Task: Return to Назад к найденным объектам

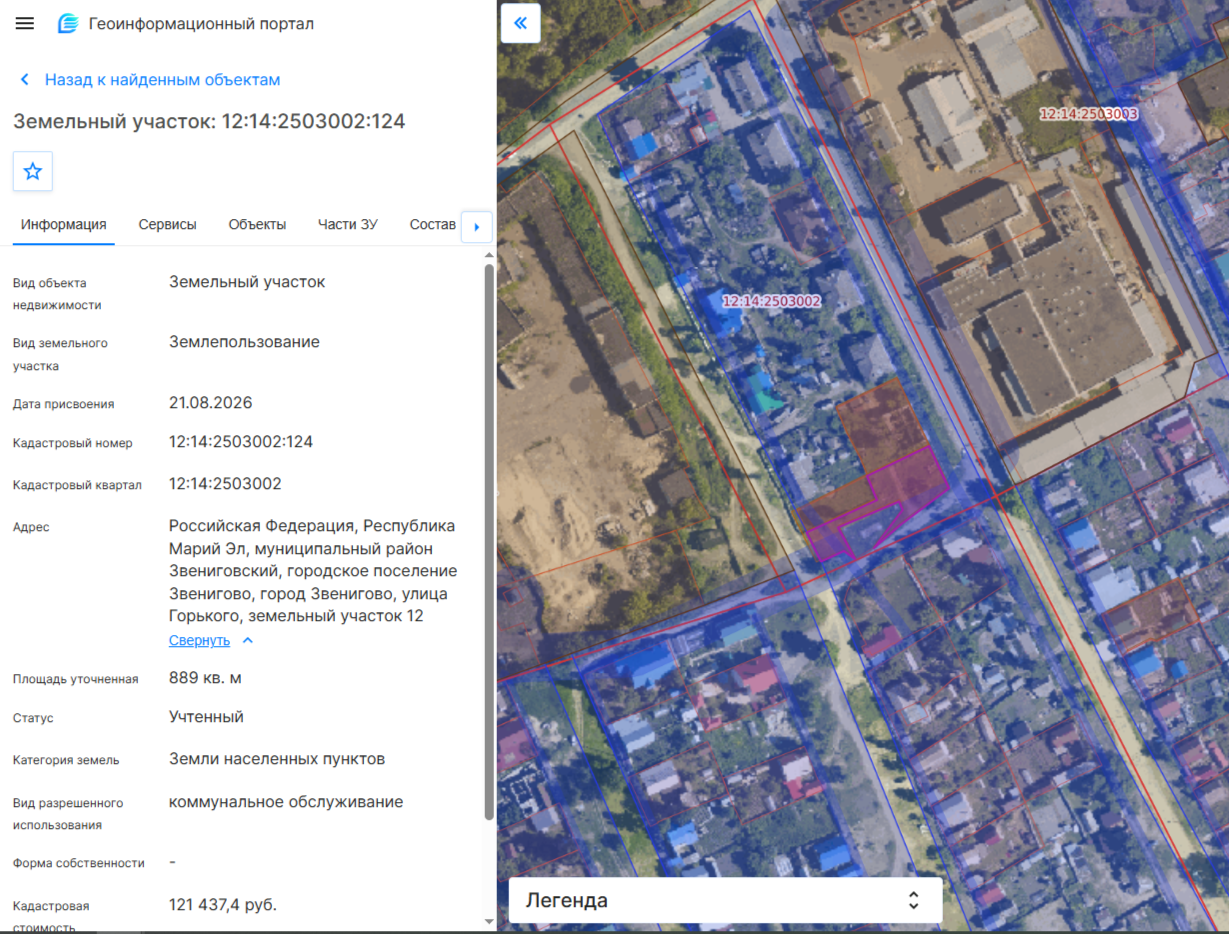Action: (x=162, y=80)
